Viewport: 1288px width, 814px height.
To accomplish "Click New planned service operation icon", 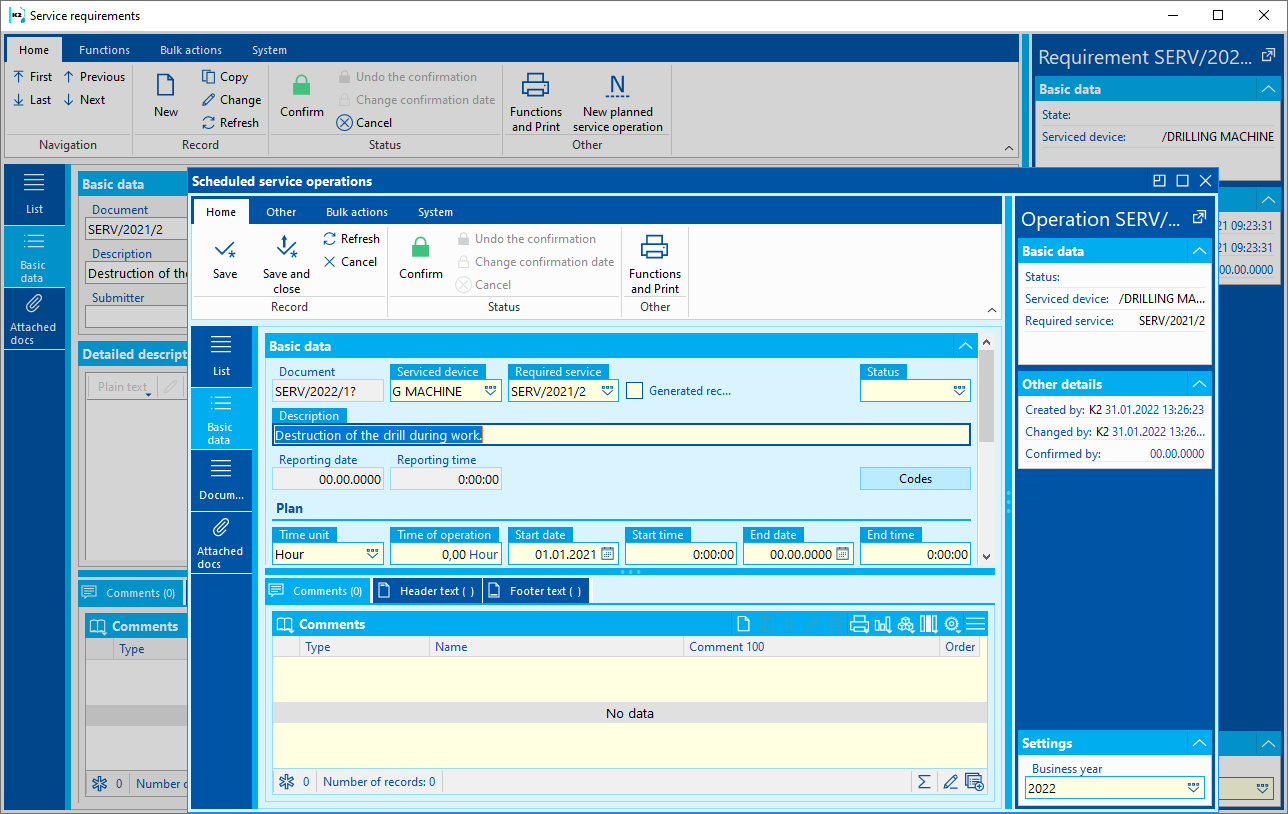I will click(617, 102).
